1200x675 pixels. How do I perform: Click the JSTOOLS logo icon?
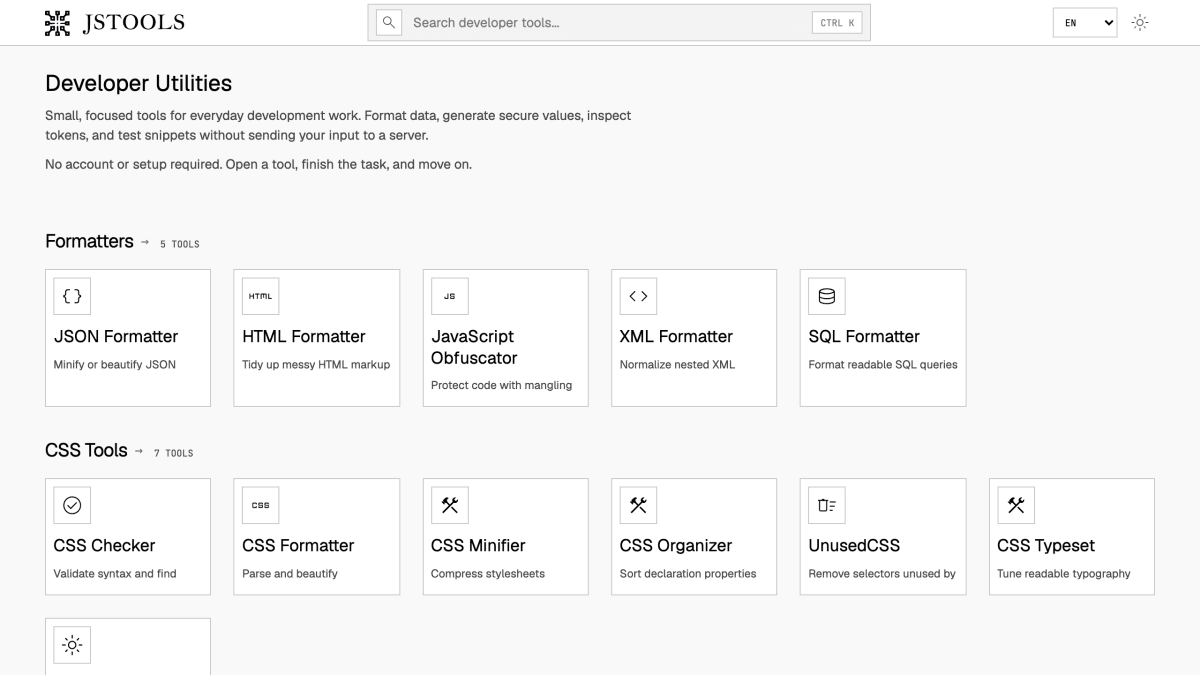point(58,23)
